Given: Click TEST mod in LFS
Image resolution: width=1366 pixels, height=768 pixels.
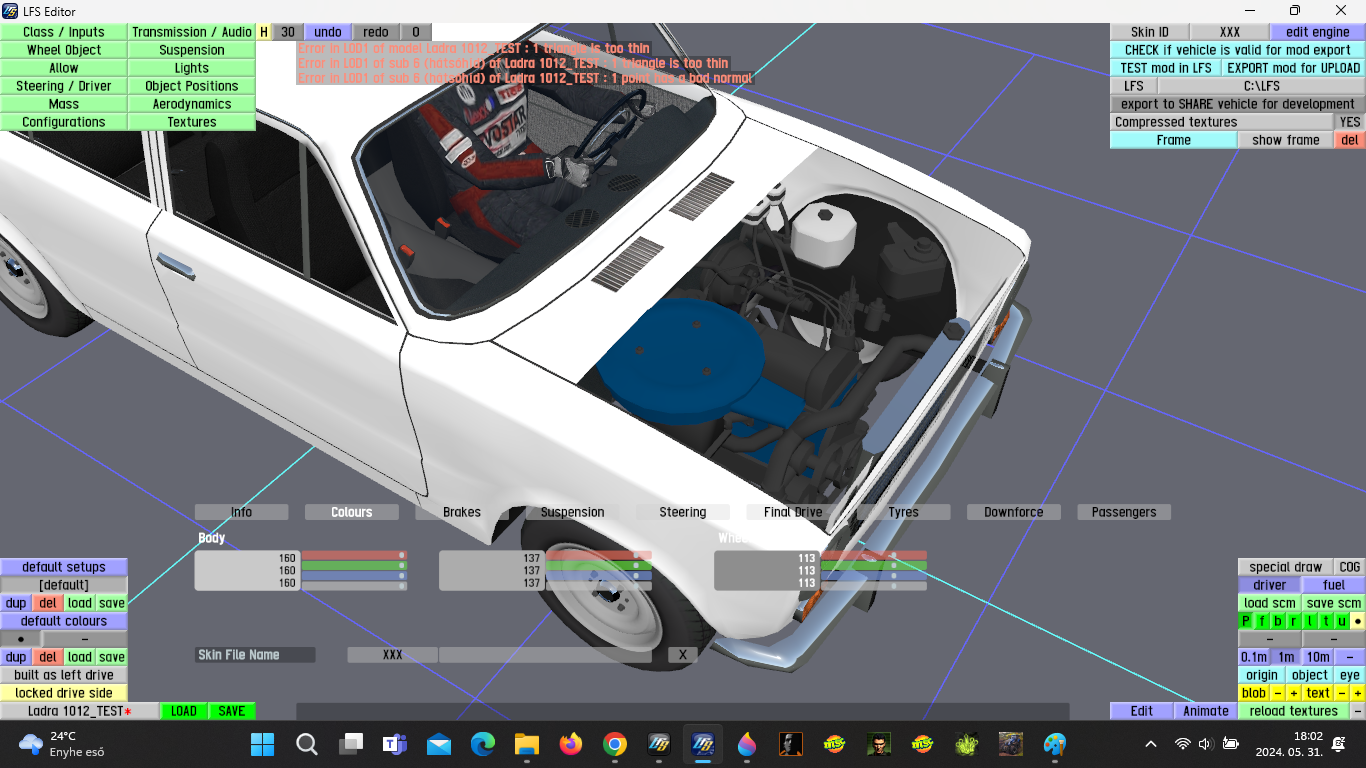Looking at the screenshot, I should click(1166, 68).
